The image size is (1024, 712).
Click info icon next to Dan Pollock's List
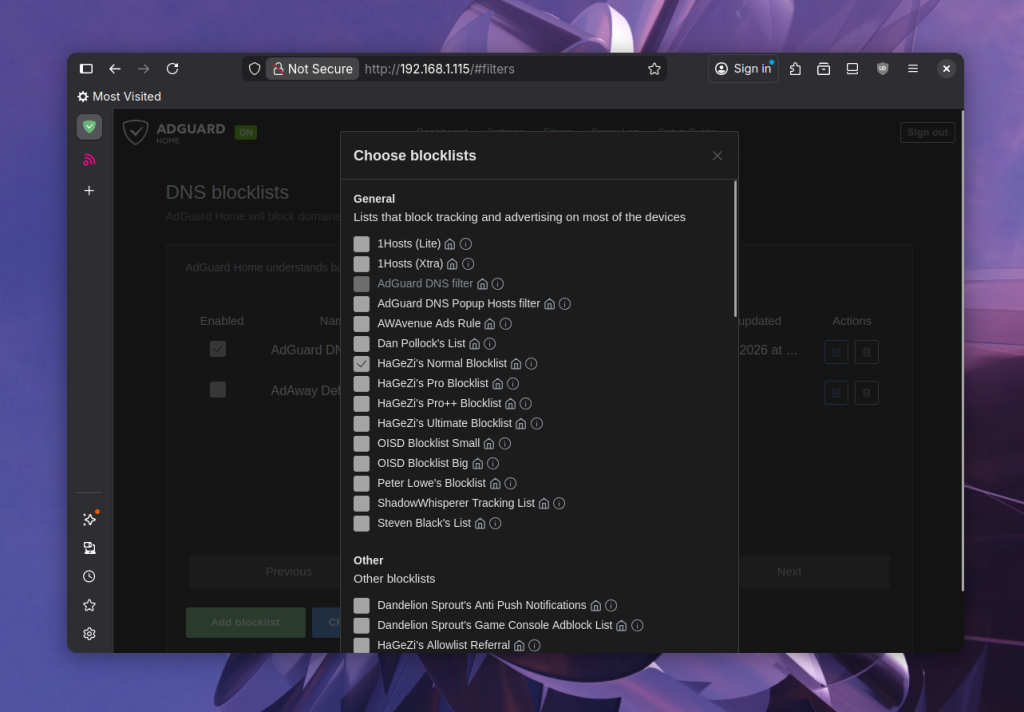490,344
